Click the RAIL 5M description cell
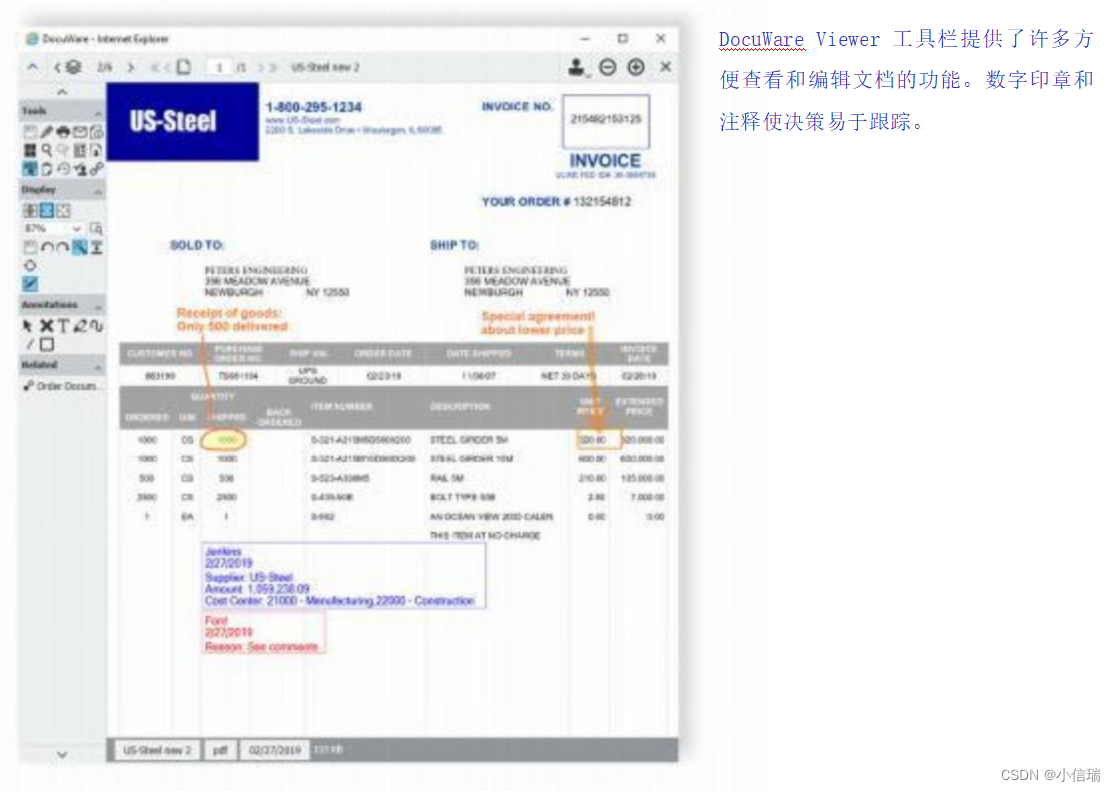Screen dimensions: 1116x791 point(447,478)
